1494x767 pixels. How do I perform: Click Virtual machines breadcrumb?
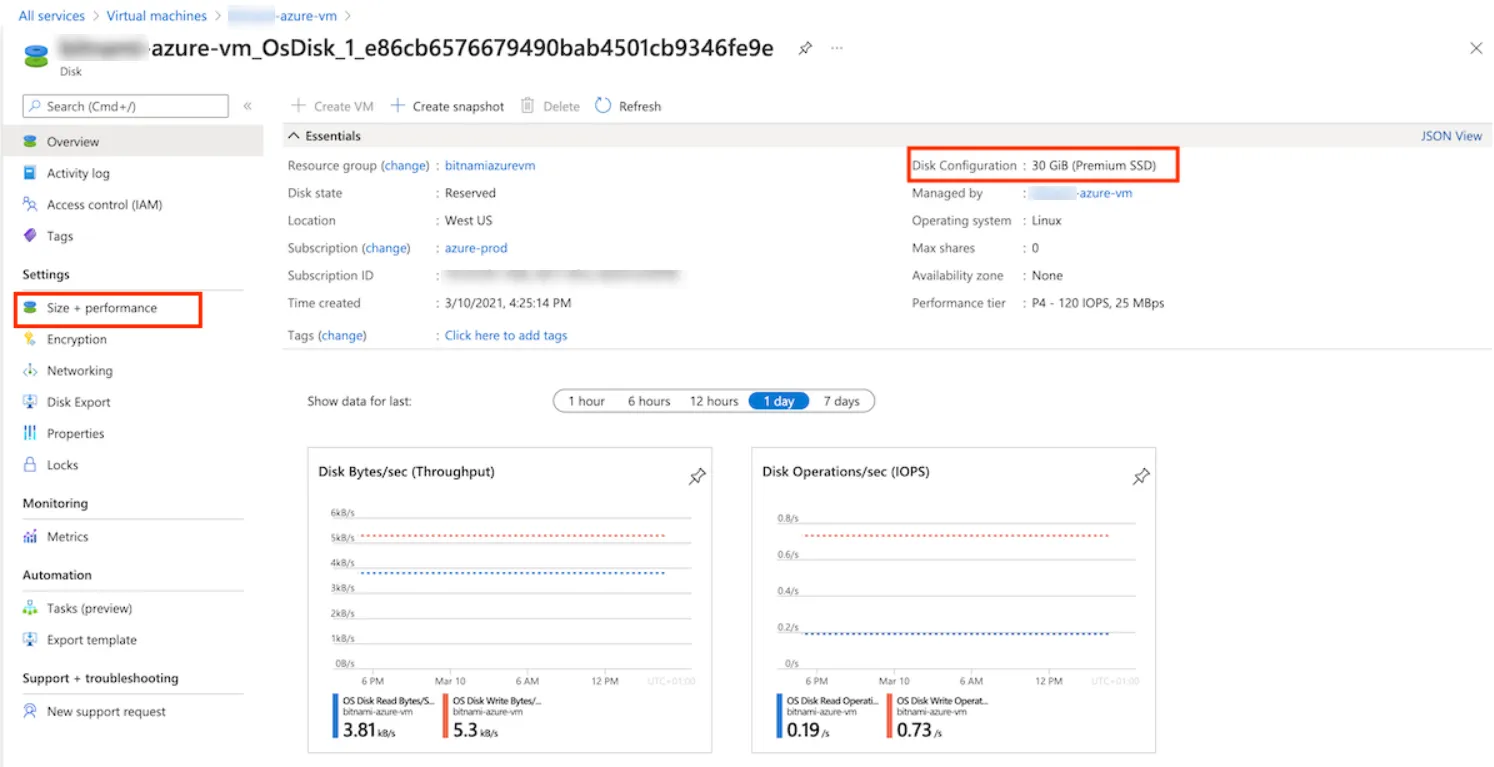pos(157,16)
